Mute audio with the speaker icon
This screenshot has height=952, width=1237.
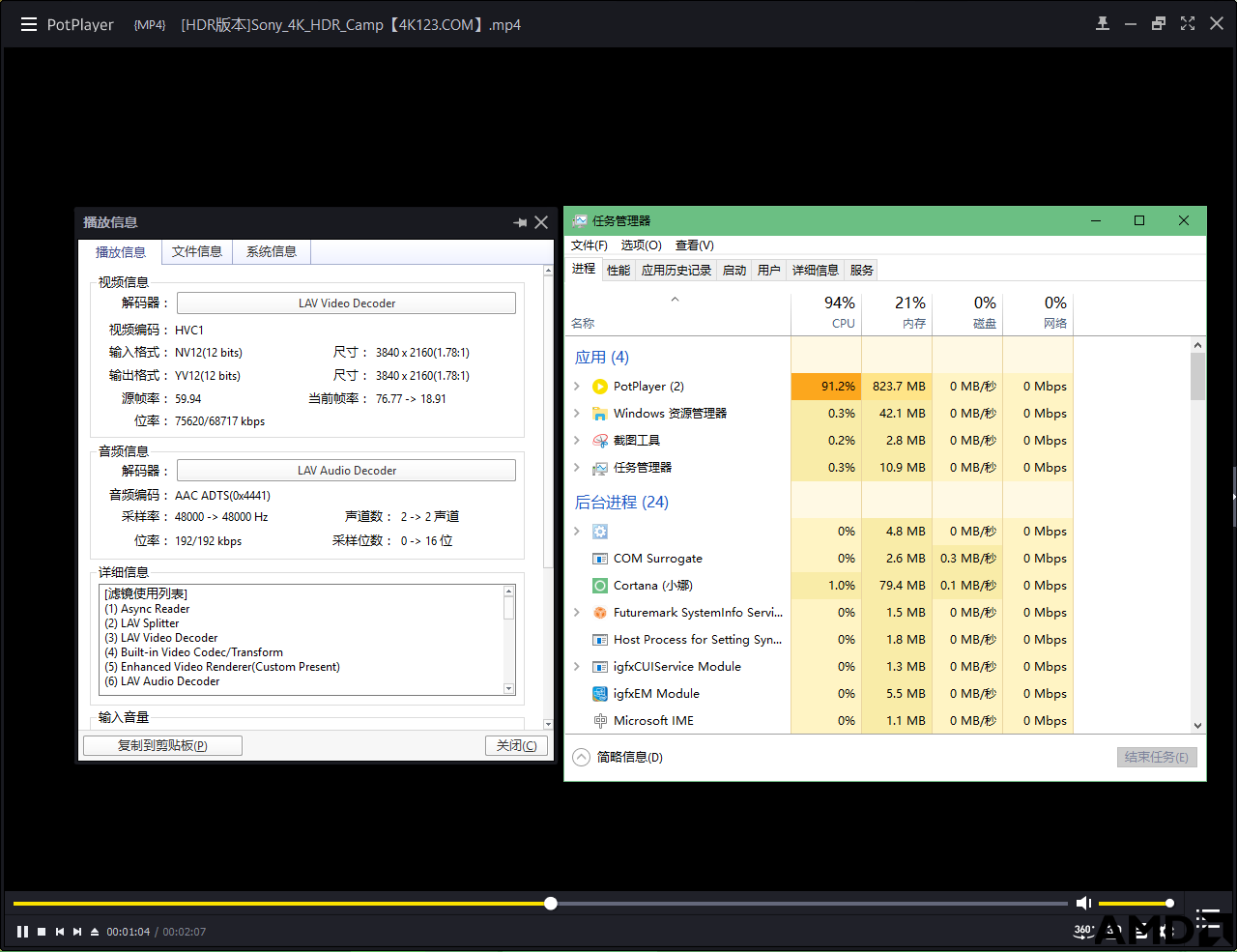(x=1083, y=903)
